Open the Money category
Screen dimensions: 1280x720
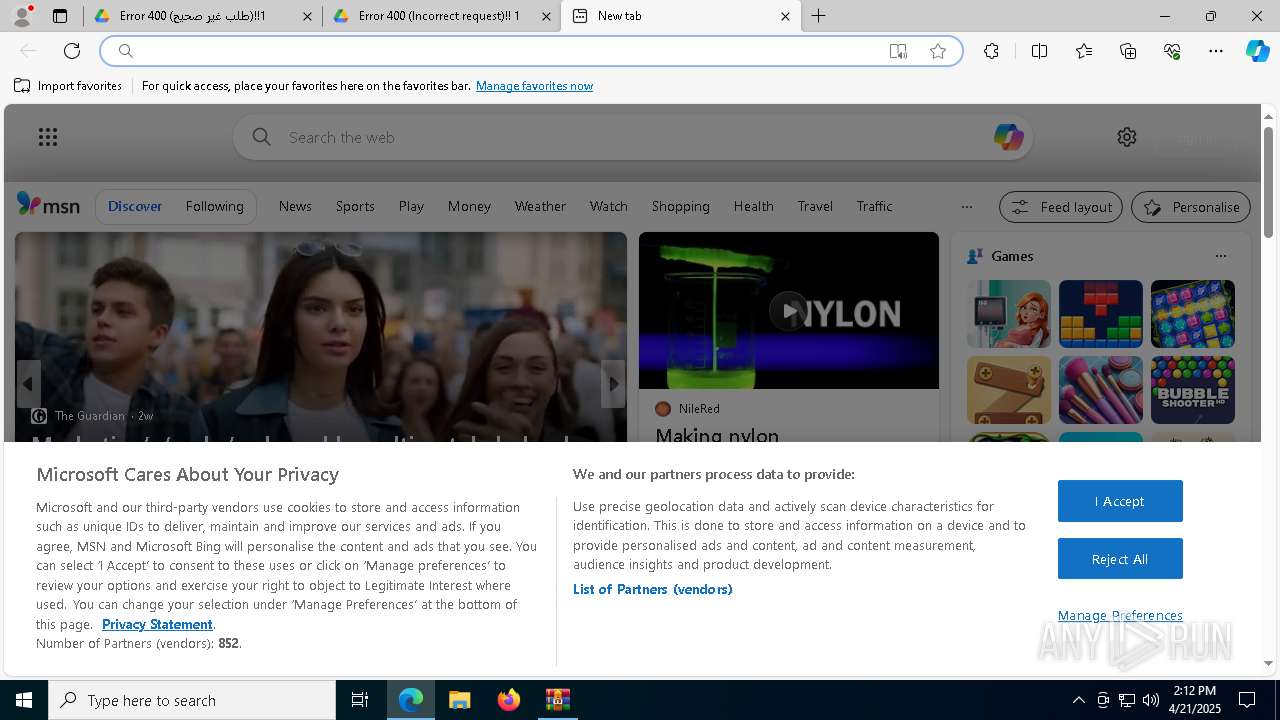point(469,206)
